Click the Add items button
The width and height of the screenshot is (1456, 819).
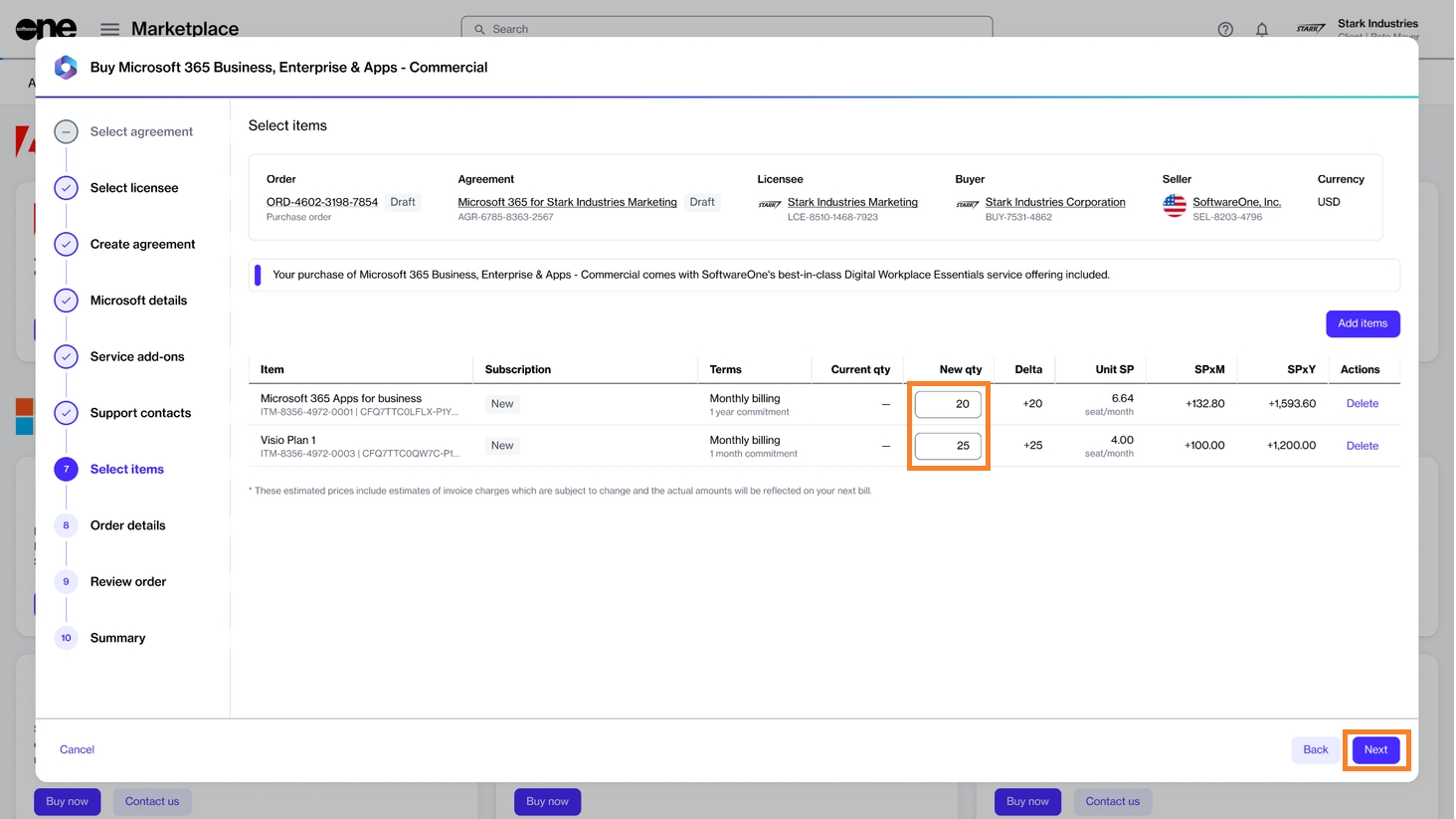[x=1362, y=323]
